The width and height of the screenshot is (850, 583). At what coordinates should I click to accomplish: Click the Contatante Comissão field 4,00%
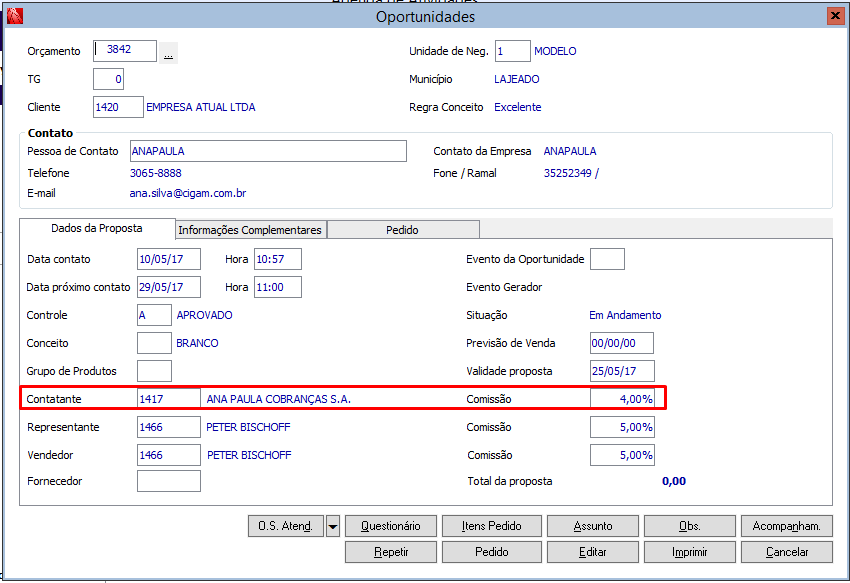pos(622,399)
